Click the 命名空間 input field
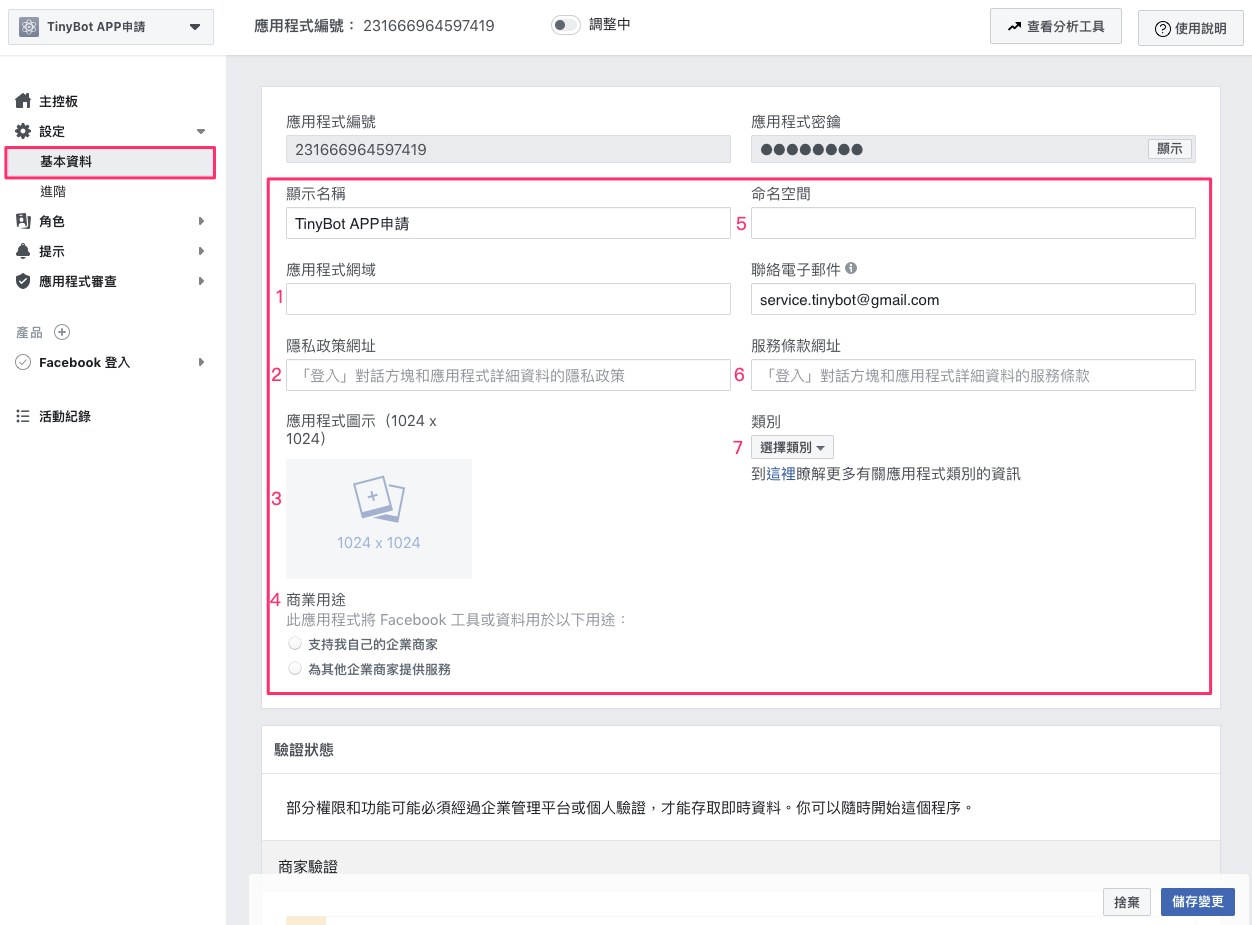This screenshot has height=925, width=1252. 973,223
